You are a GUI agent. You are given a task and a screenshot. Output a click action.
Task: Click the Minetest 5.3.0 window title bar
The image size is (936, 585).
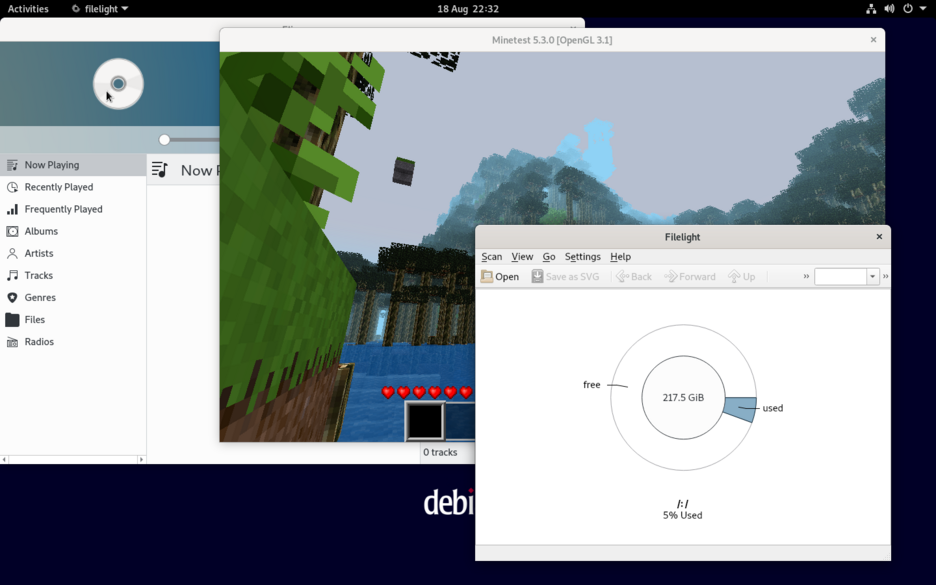(552, 40)
